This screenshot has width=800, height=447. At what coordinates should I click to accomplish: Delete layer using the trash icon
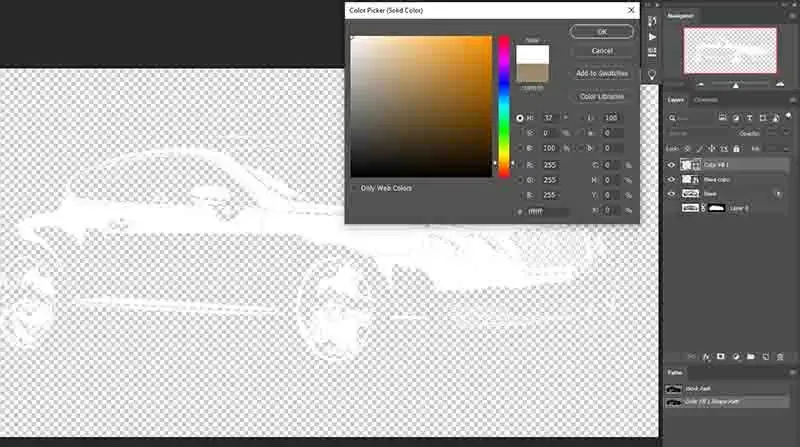pyautogui.click(x=780, y=357)
